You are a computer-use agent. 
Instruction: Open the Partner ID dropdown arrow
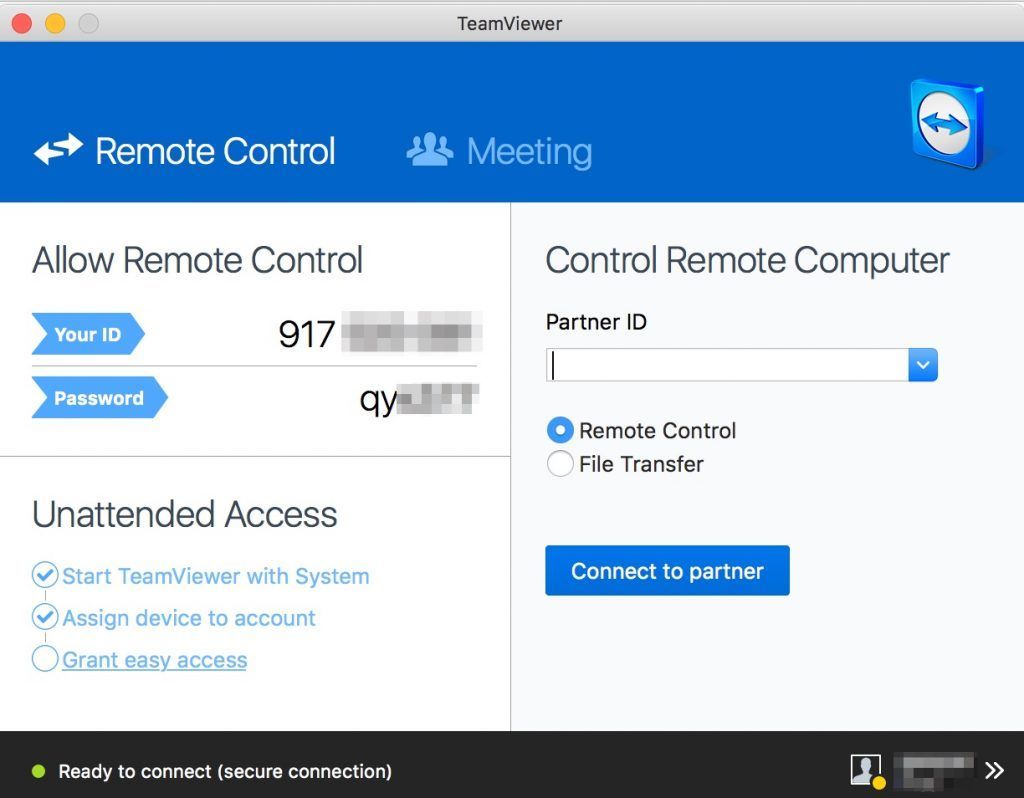point(923,364)
